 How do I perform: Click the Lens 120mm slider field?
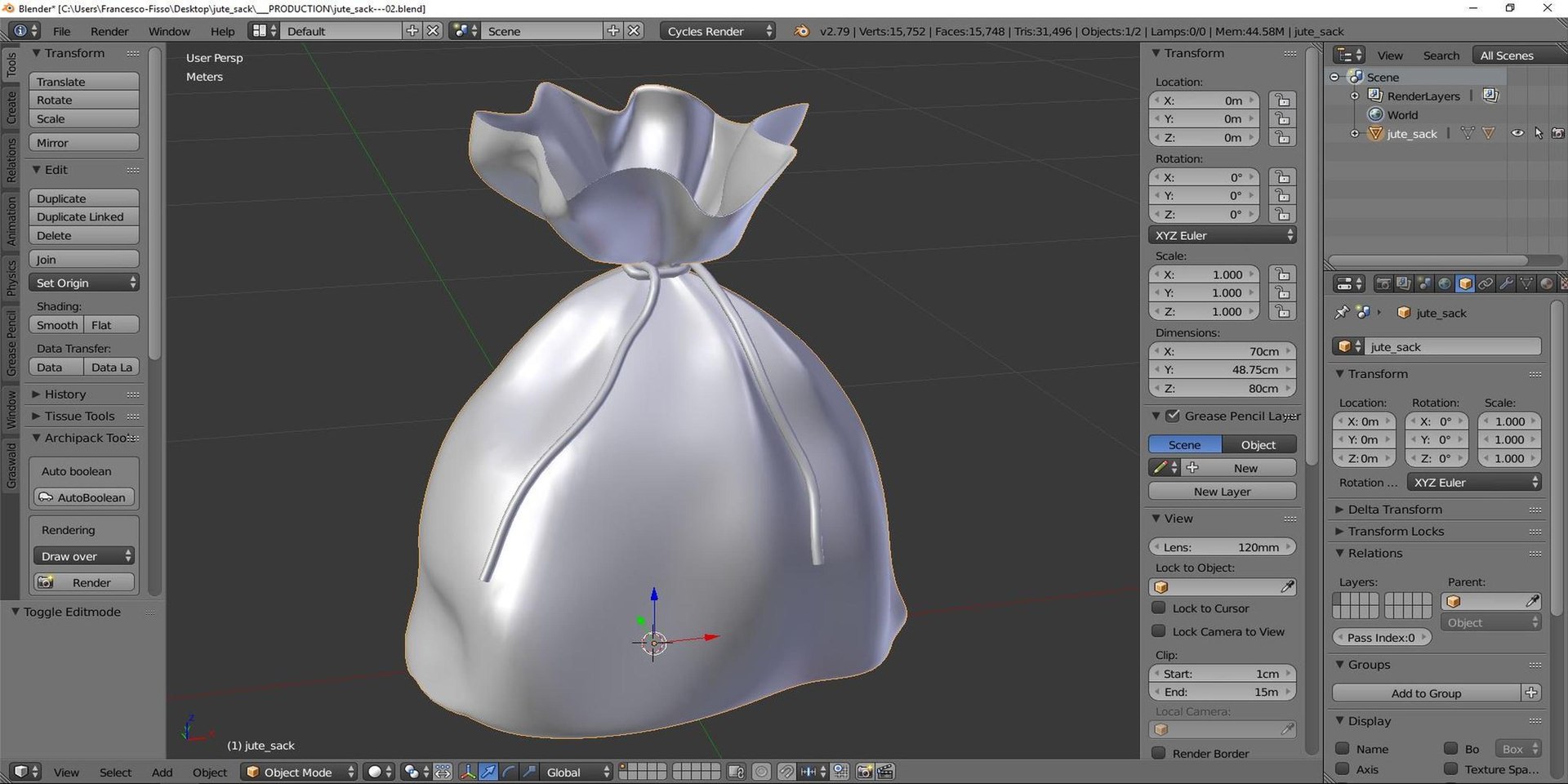(x=1222, y=546)
